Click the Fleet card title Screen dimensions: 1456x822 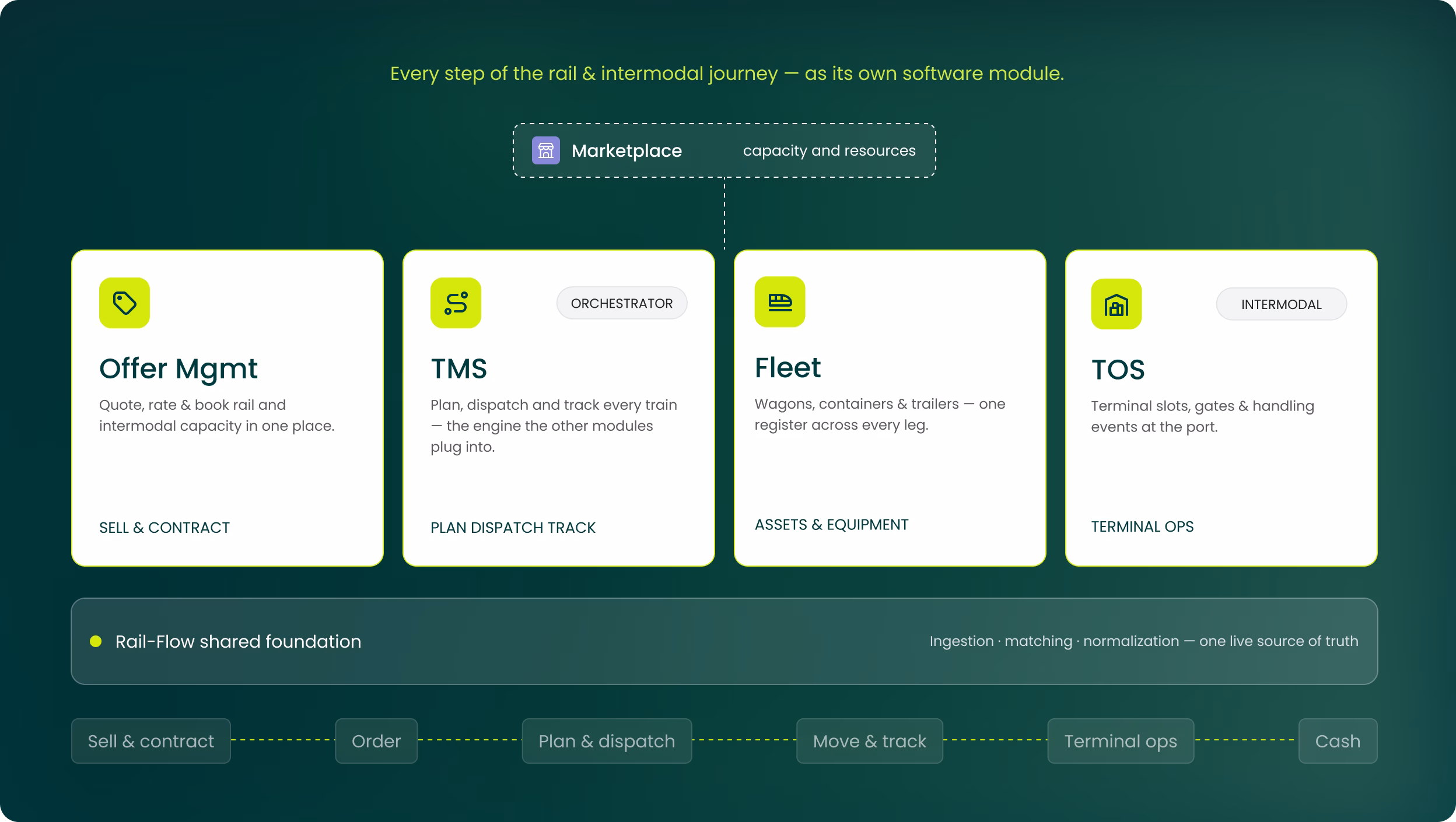(787, 367)
